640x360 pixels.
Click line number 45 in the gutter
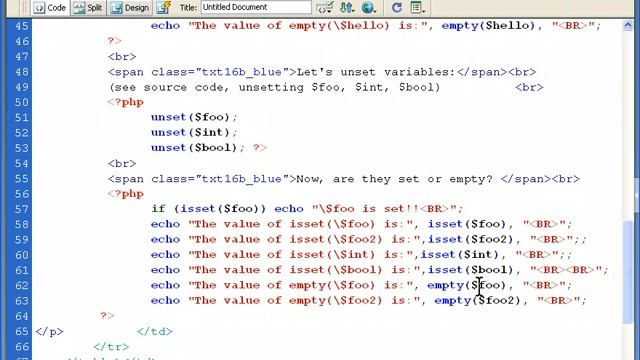point(22,26)
